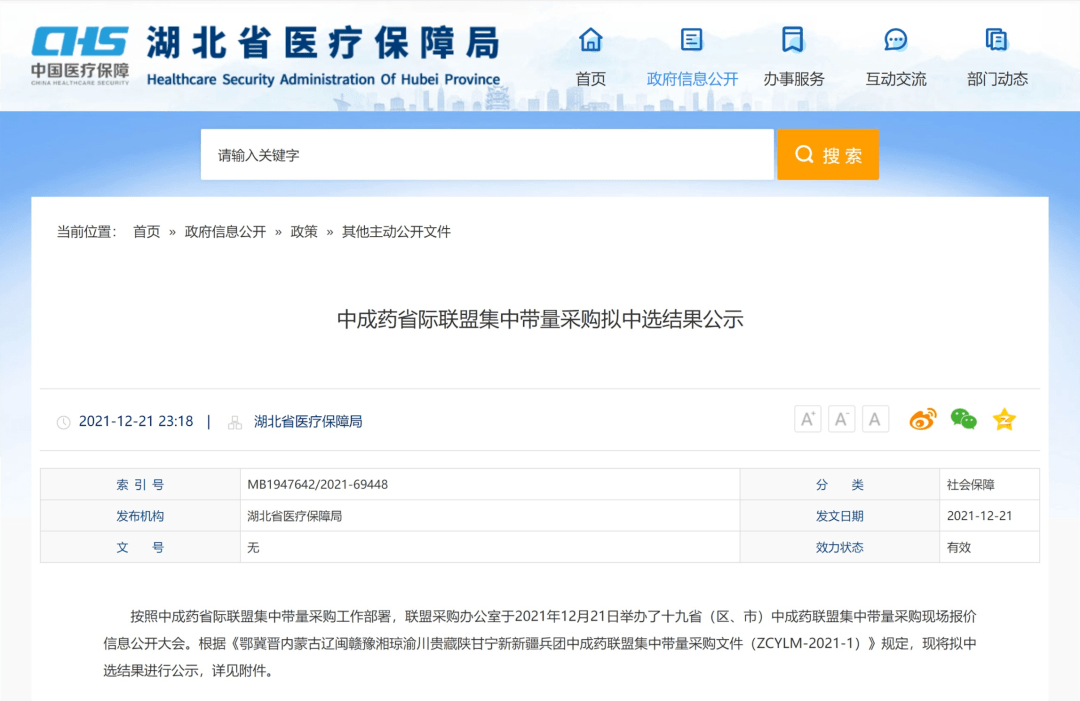Open the 首页 home icon in navigation
The height and width of the screenshot is (701, 1080).
[x=590, y=39]
